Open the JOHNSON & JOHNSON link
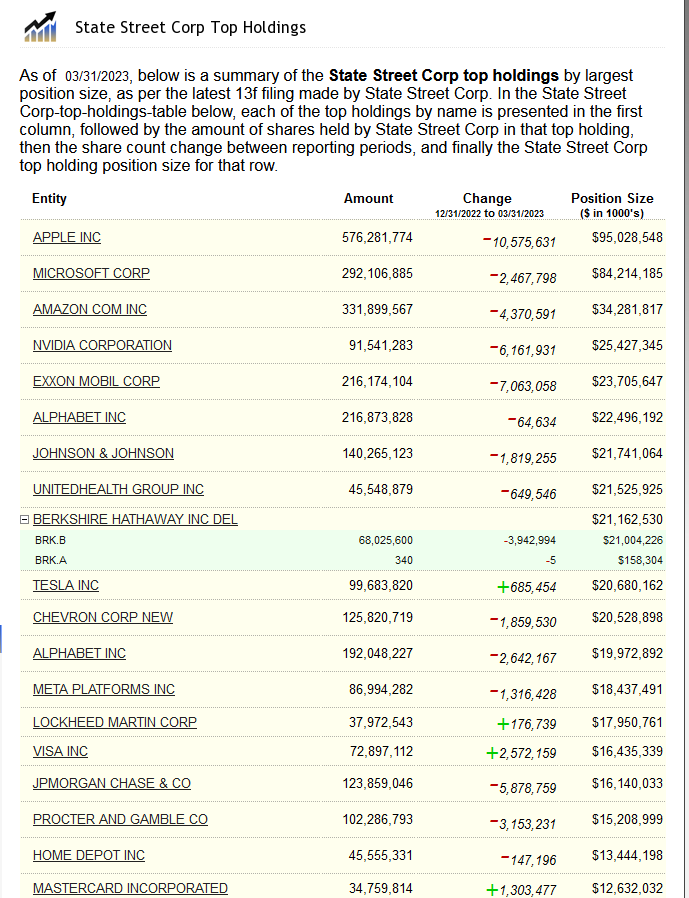The image size is (689, 898). coord(103,454)
